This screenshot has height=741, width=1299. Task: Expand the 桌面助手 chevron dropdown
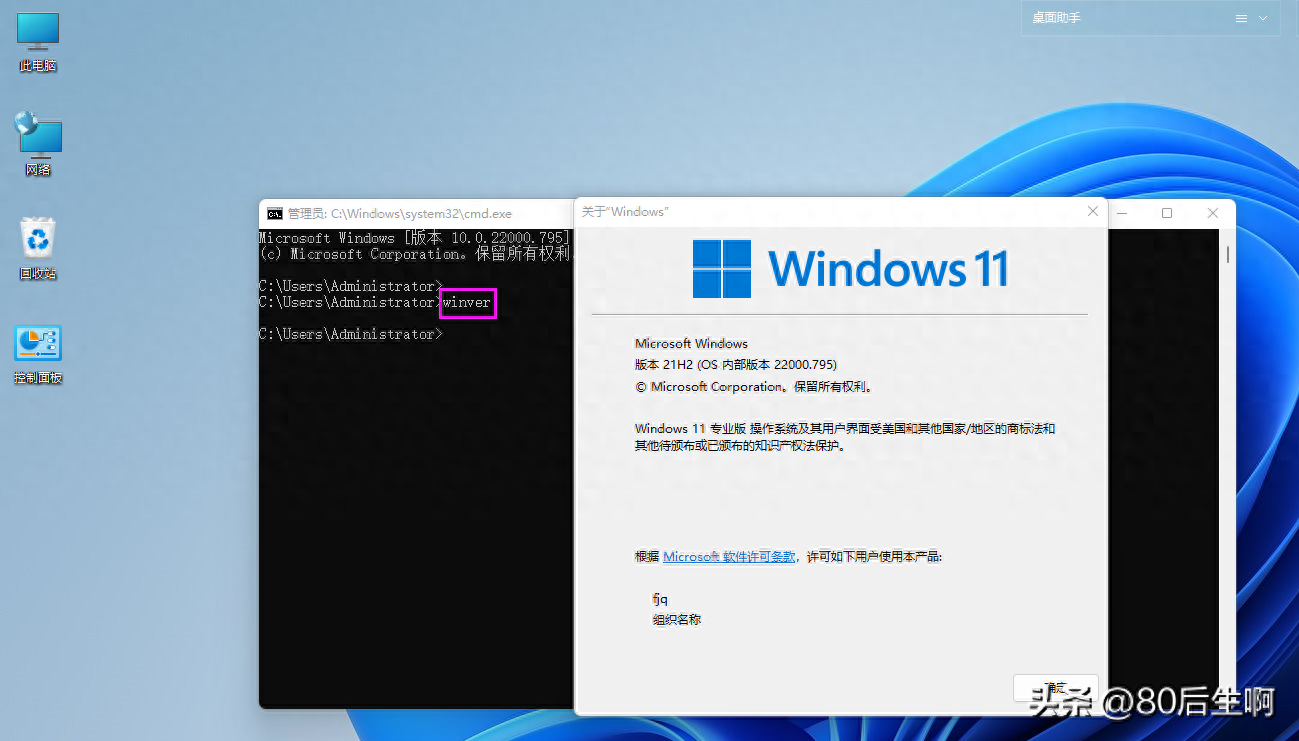(1263, 19)
